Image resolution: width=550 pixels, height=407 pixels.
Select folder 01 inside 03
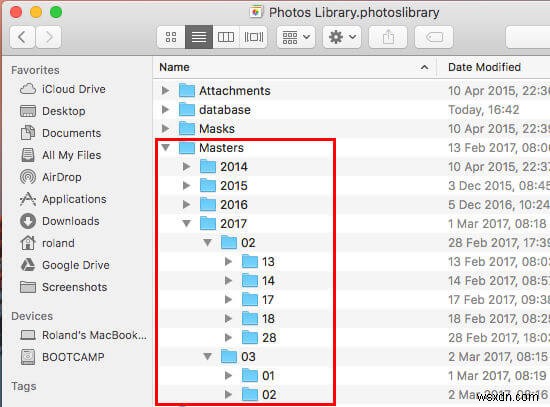(258, 375)
